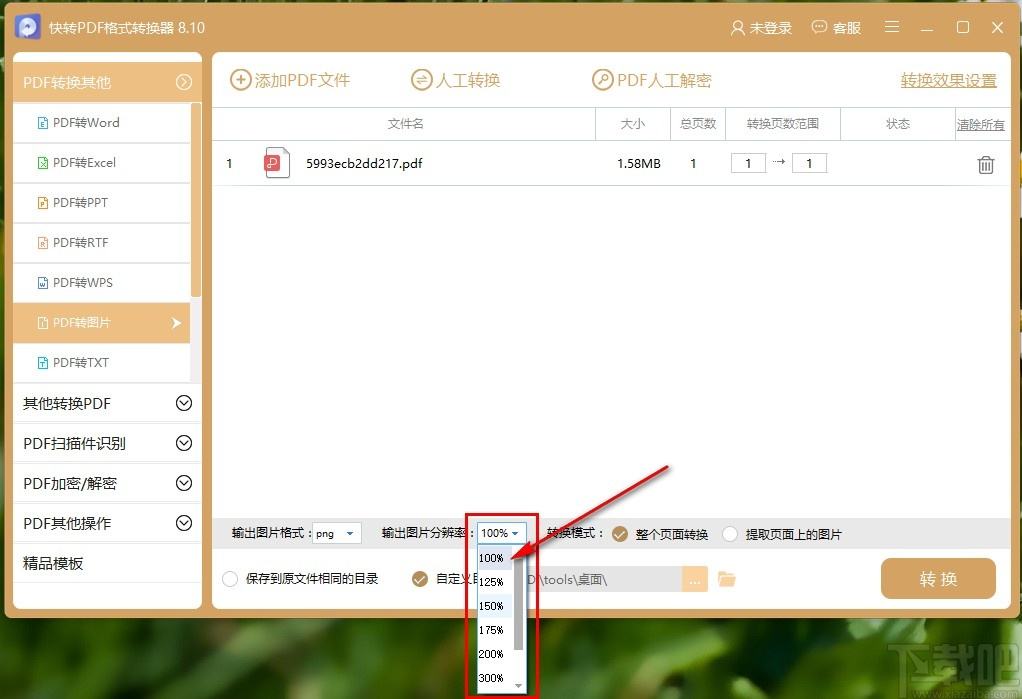The width and height of the screenshot is (1022, 699).
Task: Uncheck the 自定义目录 checkbox
Action: pos(419,578)
